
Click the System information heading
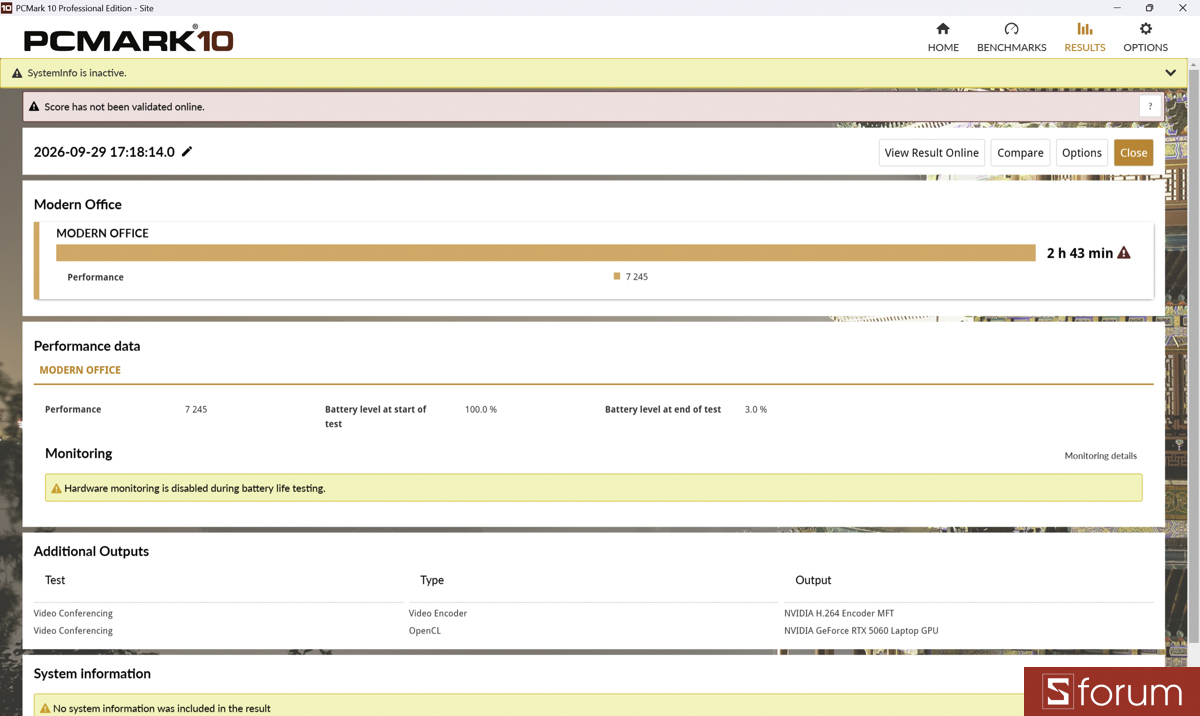(x=92, y=674)
